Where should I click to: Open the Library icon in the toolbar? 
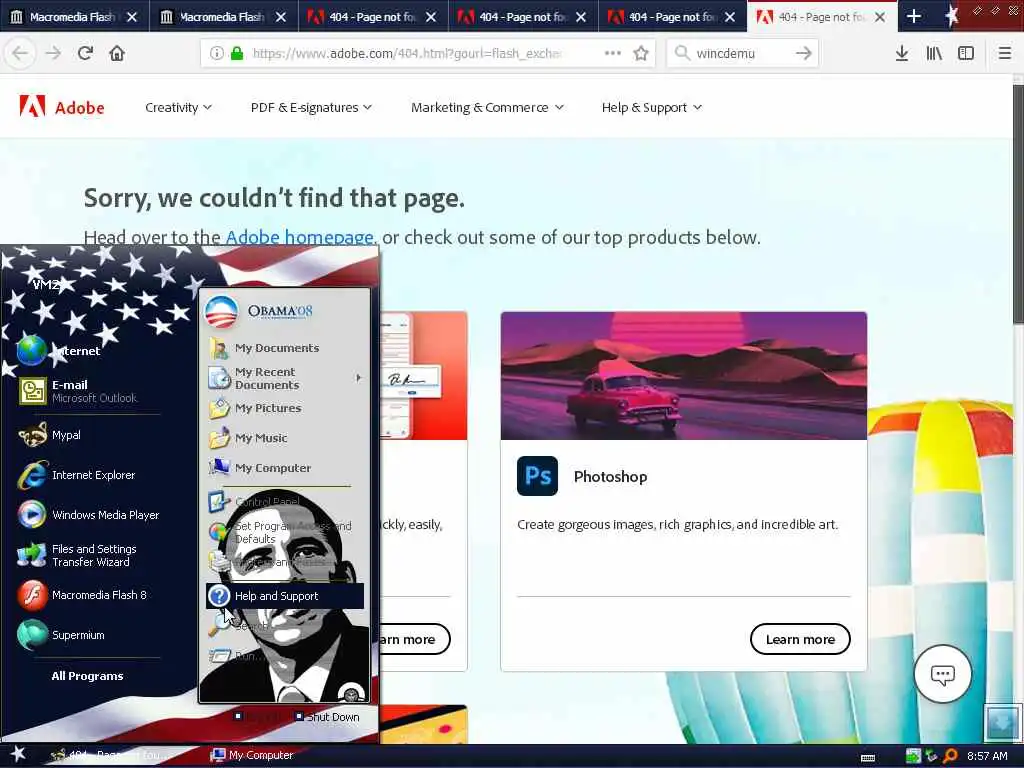(934, 53)
